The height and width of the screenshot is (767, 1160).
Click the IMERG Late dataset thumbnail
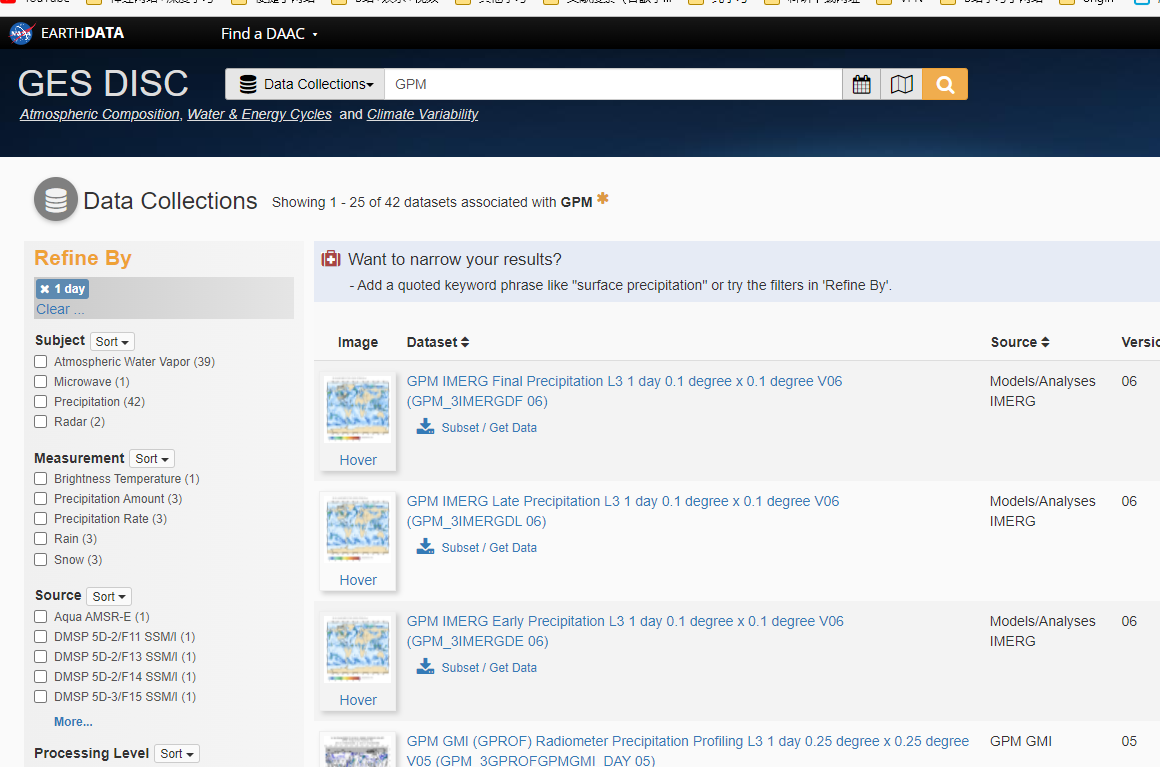[358, 529]
